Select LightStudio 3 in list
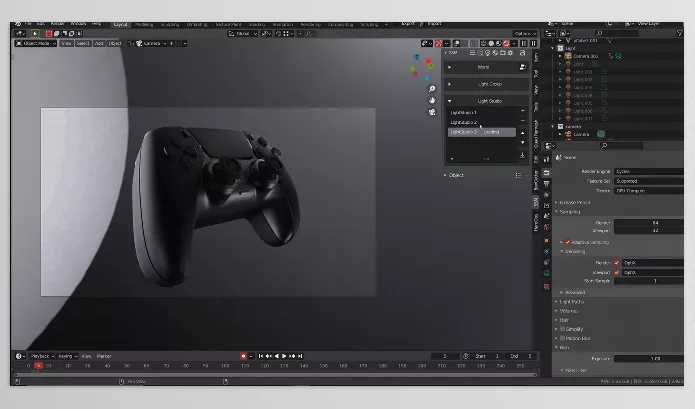The width and height of the screenshot is (695, 409). (481, 132)
